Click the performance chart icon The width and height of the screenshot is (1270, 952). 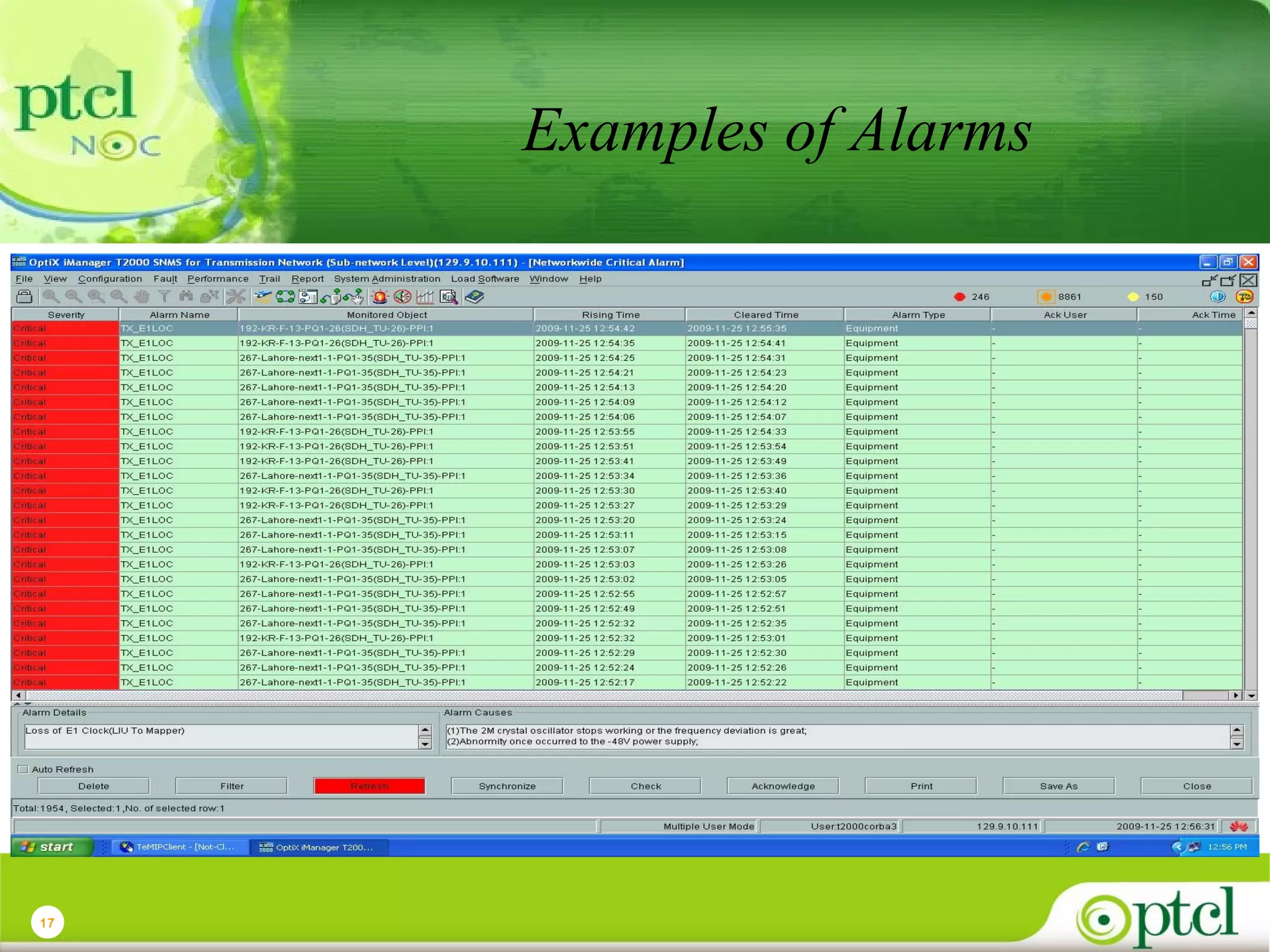tap(425, 297)
